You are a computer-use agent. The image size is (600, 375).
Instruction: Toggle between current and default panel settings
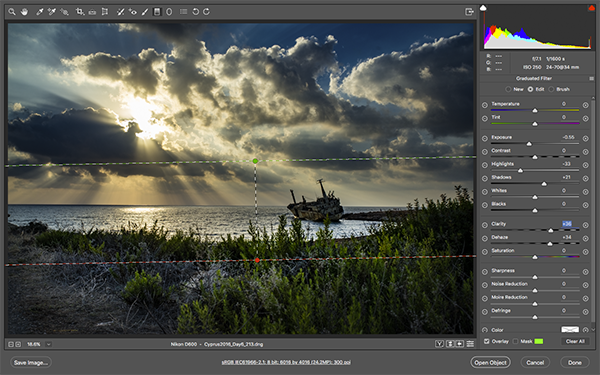pyautogui.click(x=470, y=344)
